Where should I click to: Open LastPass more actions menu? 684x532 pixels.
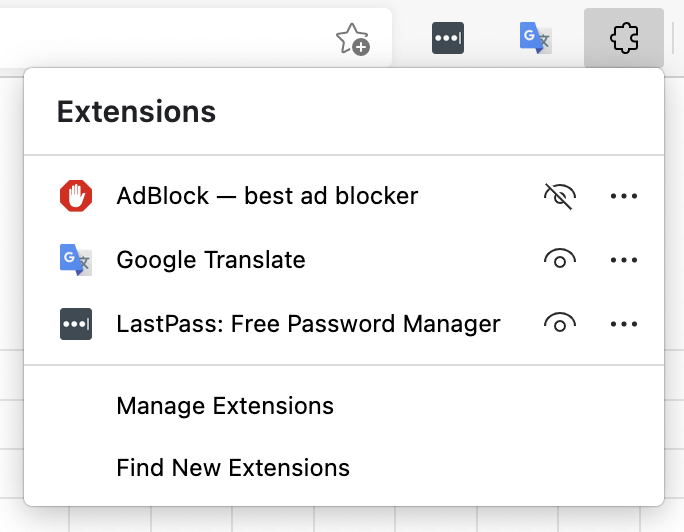pos(623,324)
